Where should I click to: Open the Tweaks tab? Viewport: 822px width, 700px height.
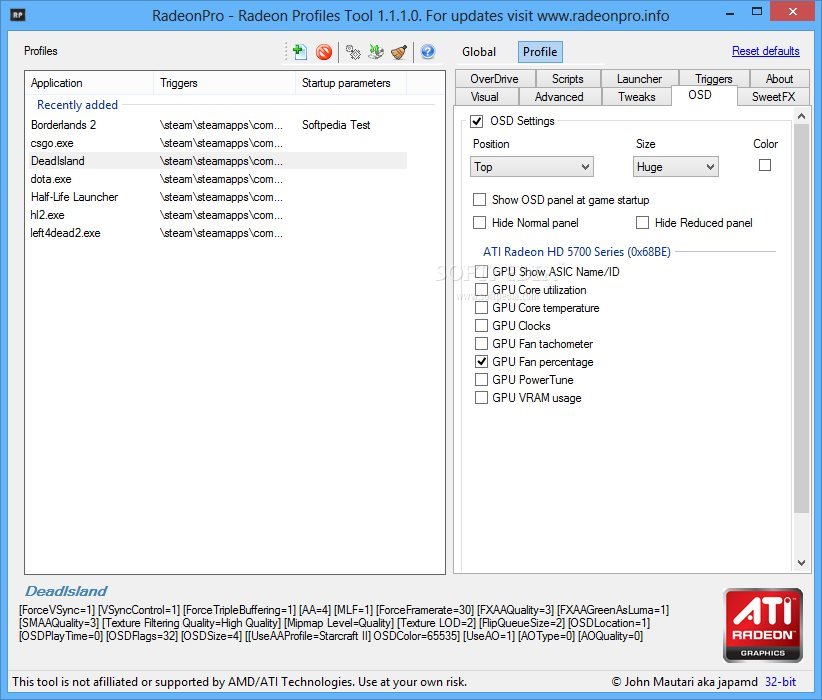tap(636, 97)
